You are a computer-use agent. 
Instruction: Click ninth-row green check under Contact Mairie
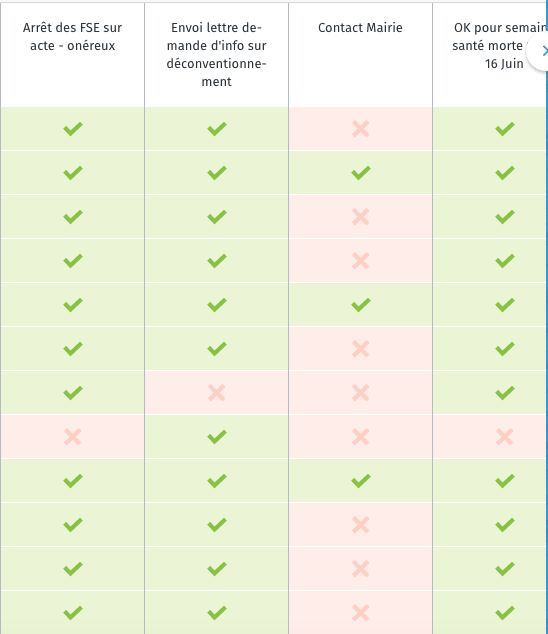tap(361, 481)
